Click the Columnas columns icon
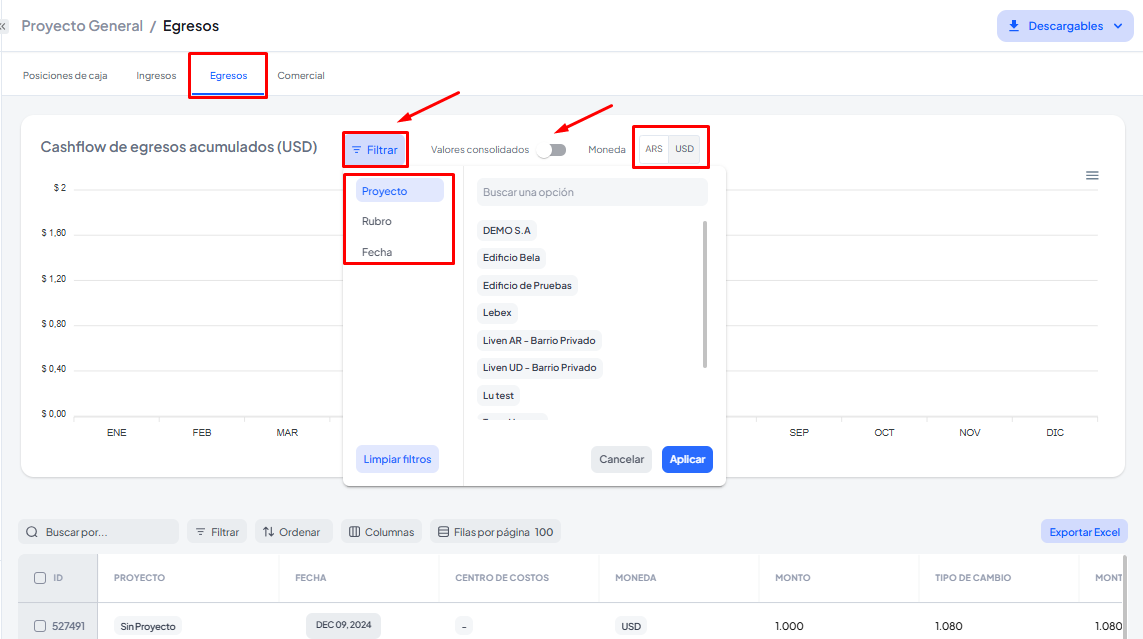This screenshot has width=1143, height=639. point(354,532)
